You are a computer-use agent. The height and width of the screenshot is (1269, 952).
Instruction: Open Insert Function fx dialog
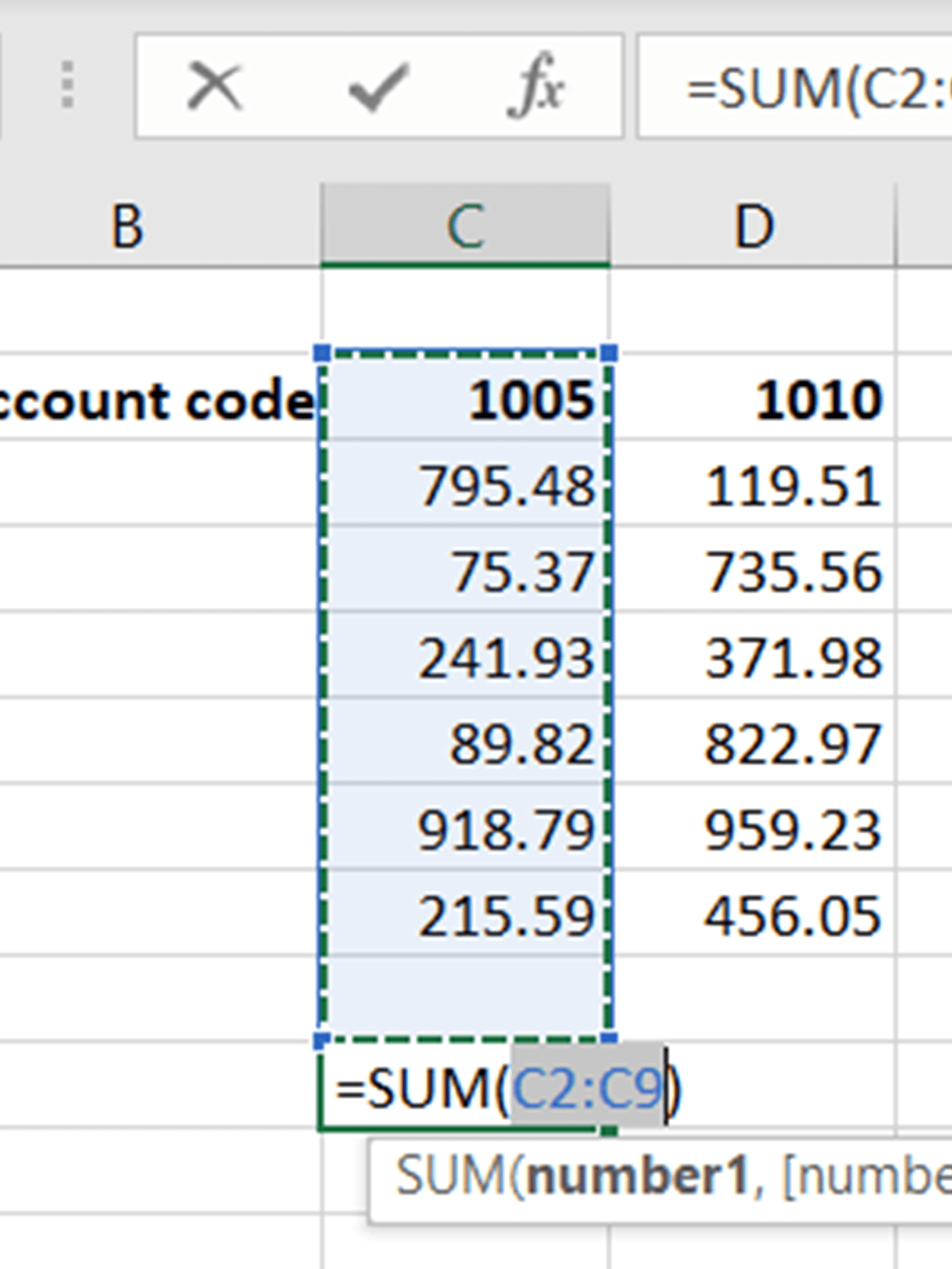click(535, 87)
